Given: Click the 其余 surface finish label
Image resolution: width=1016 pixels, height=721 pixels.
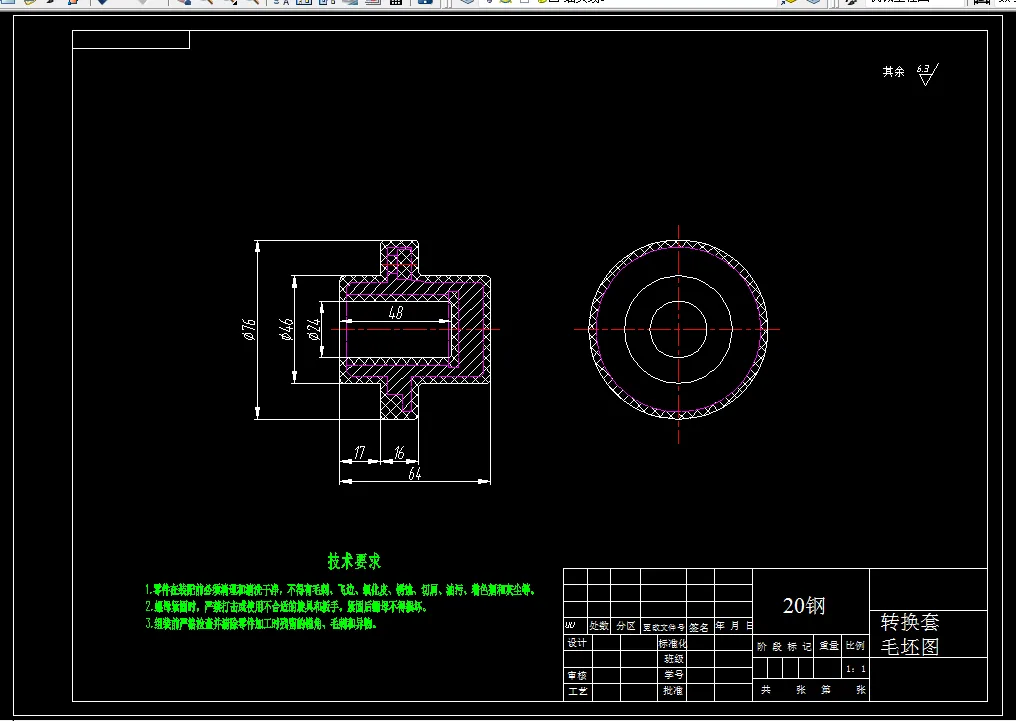Looking at the screenshot, I should pyautogui.click(x=894, y=71).
